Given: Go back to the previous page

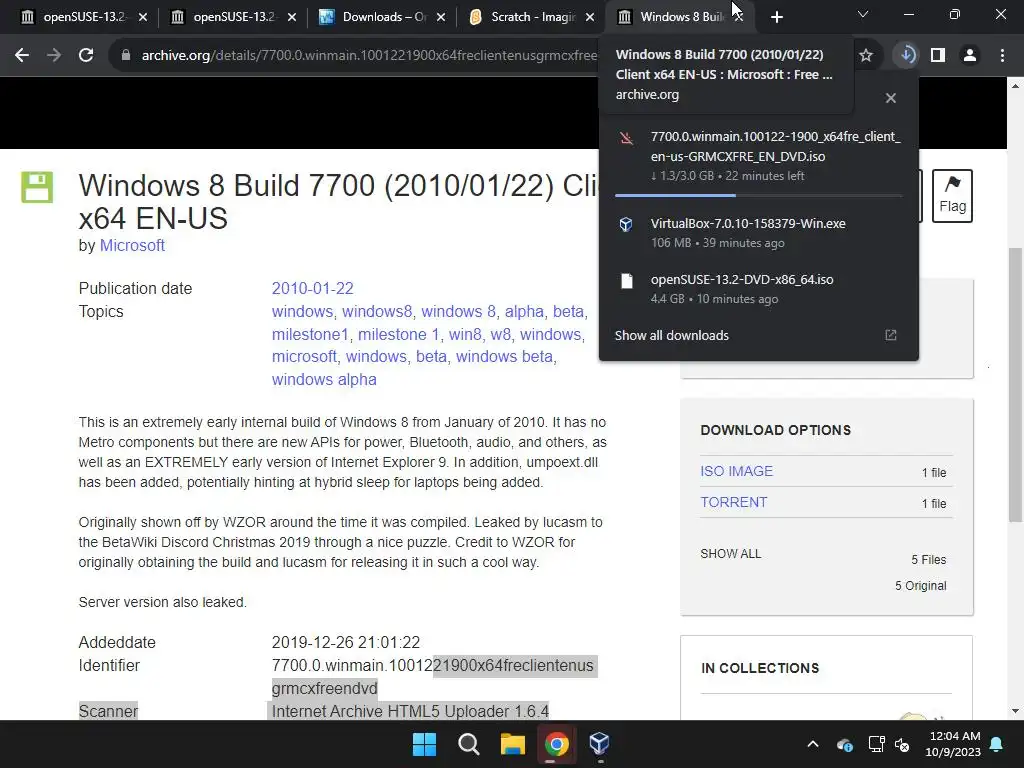Looking at the screenshot, I should point(22,56).
